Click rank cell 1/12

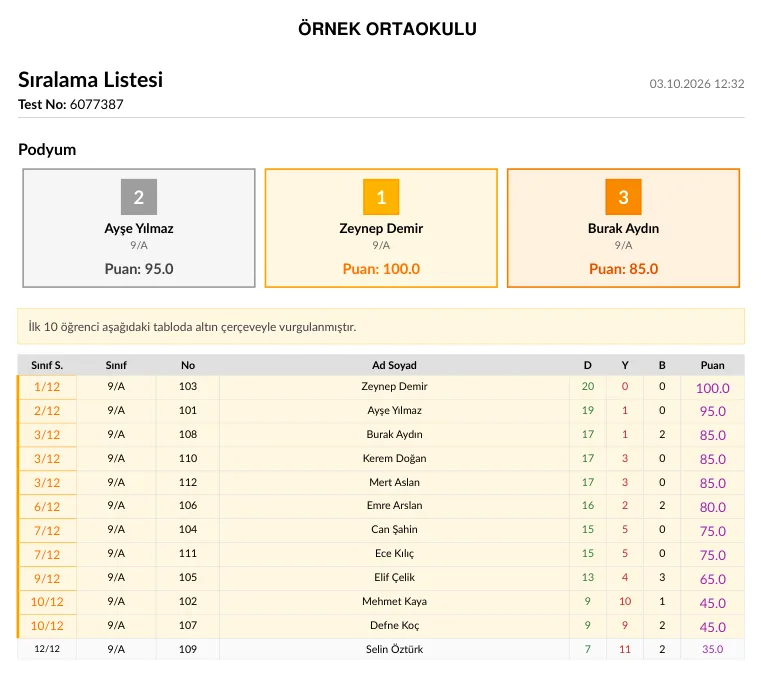tap(47, 387)
